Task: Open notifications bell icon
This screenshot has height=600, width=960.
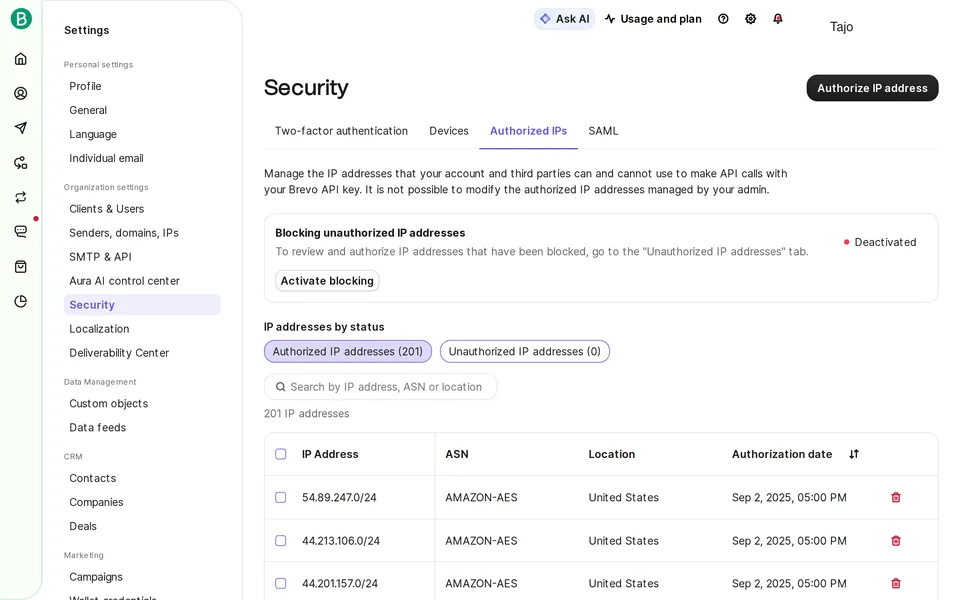Action: pyautogui.click(x=778, y=19)
